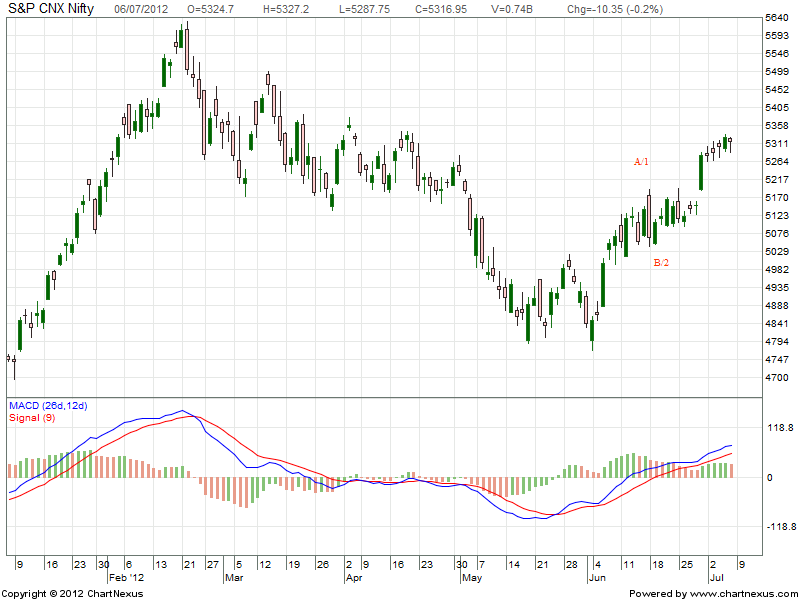800x600 pixels.
Task: Click the 5593 price axis label
Action: (x=778, y=36)
